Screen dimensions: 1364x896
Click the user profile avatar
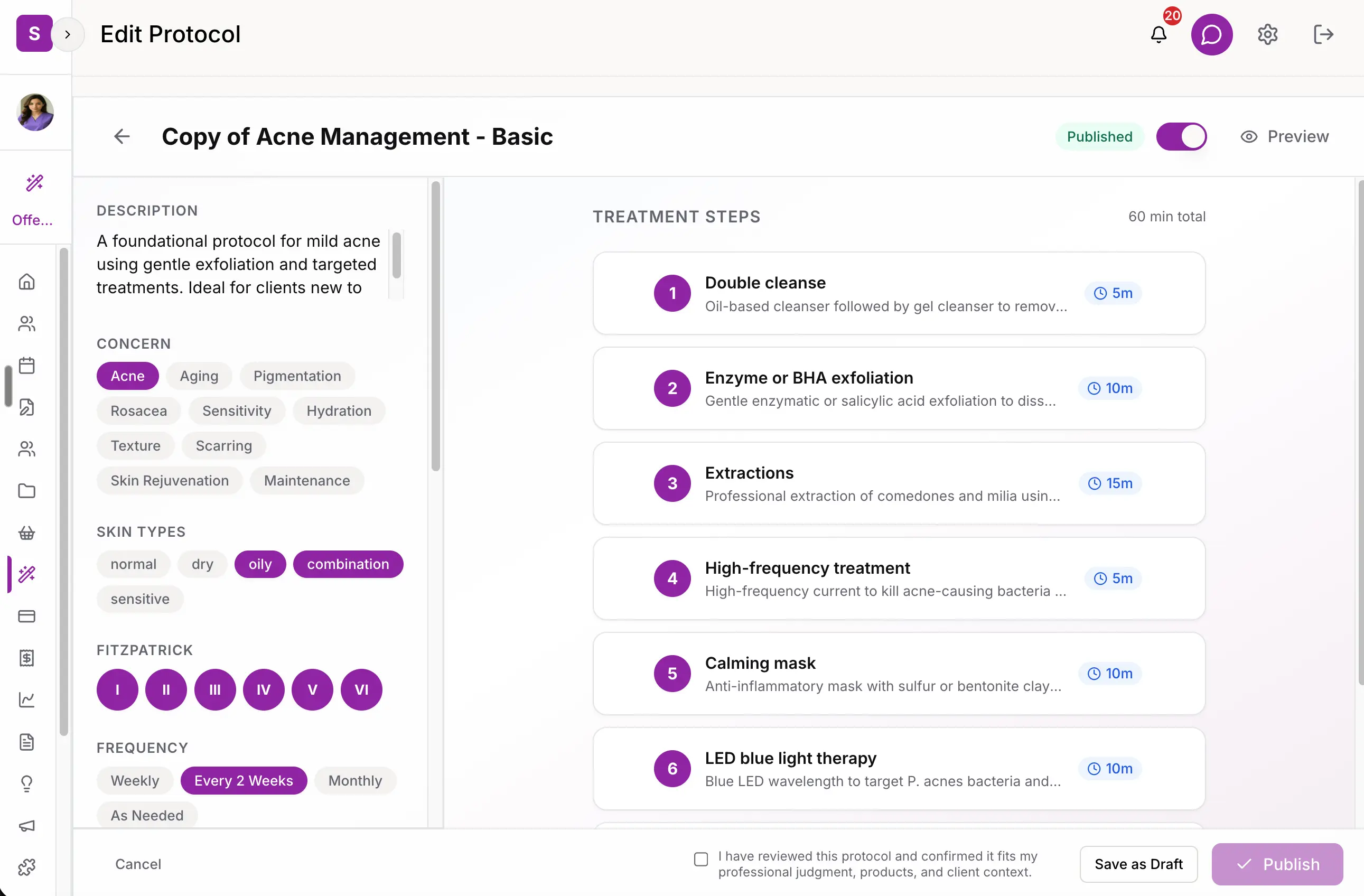click(x=35, y=112)
